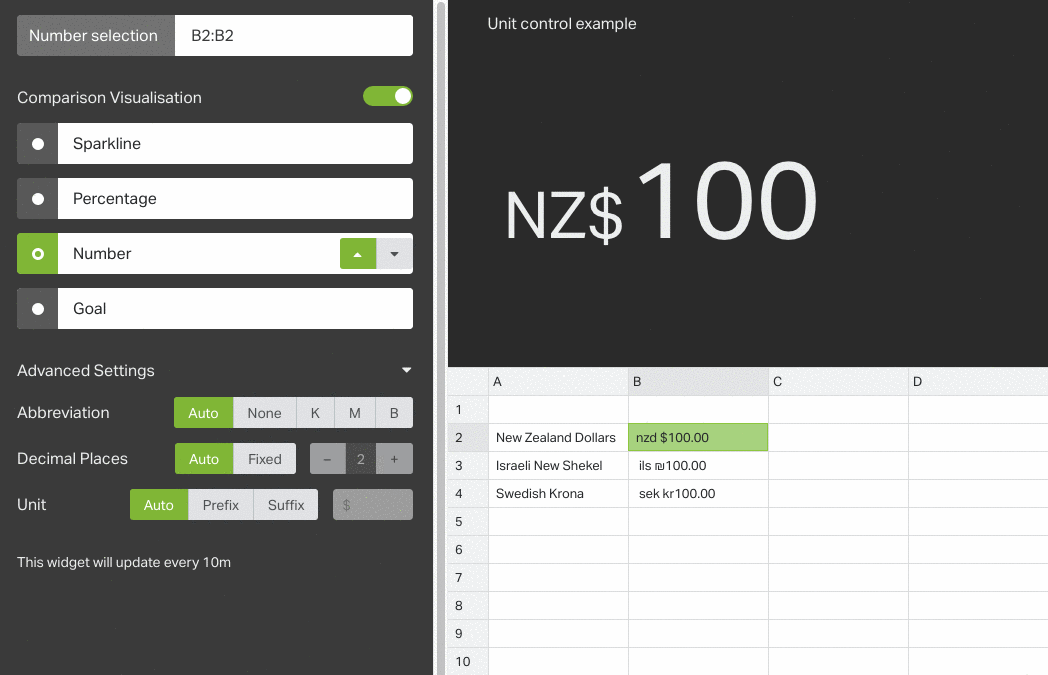Screen dimensions: 1048x675
Task: Toggle the Comparison Visualisation switch off
Action: point(388,96)
